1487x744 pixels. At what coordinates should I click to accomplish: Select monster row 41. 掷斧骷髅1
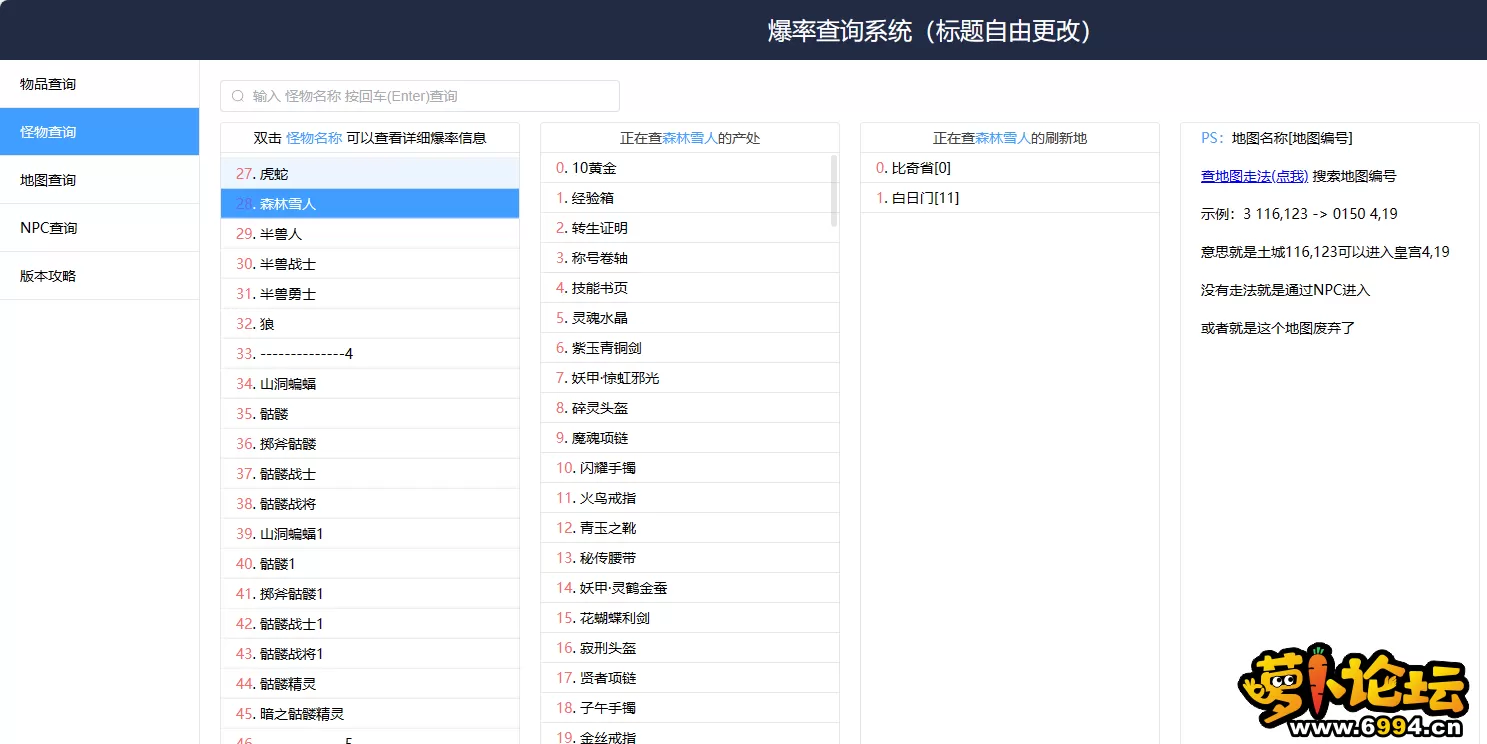pos(370,594)
